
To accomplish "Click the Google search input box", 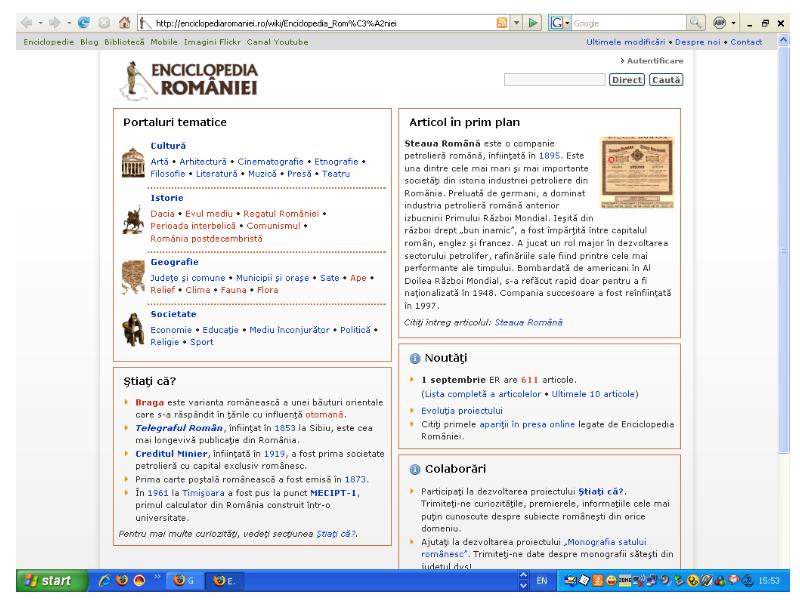I will tap(629, 23).
